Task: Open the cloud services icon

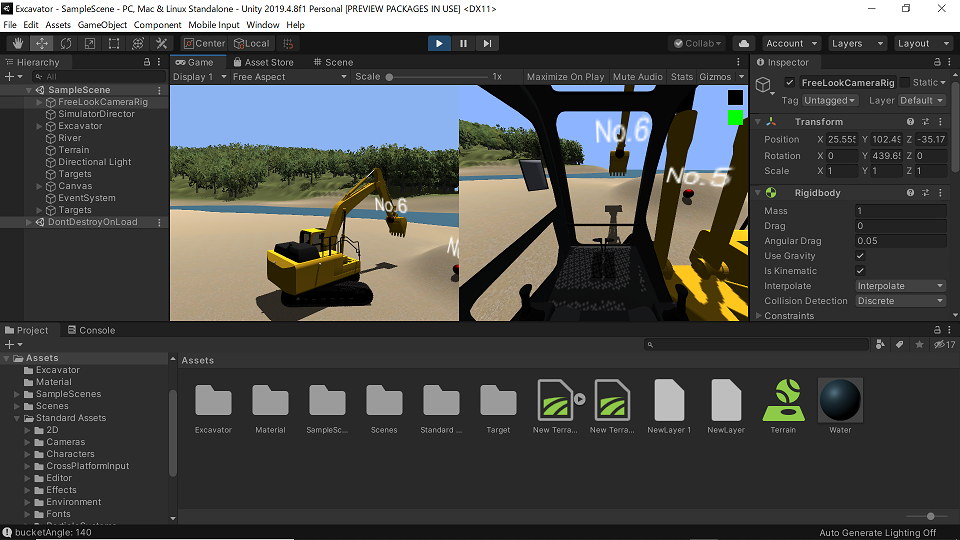Action: [x=743, y=43]
